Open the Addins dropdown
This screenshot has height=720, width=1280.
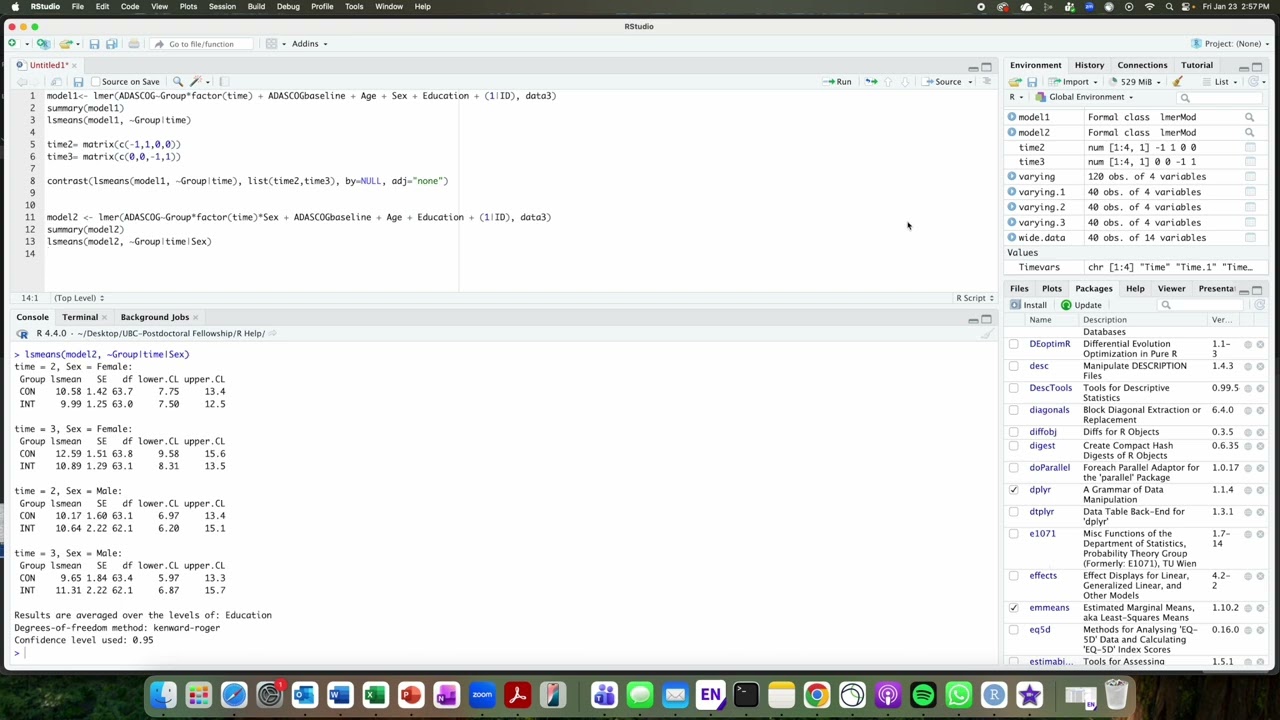[309, 44]
